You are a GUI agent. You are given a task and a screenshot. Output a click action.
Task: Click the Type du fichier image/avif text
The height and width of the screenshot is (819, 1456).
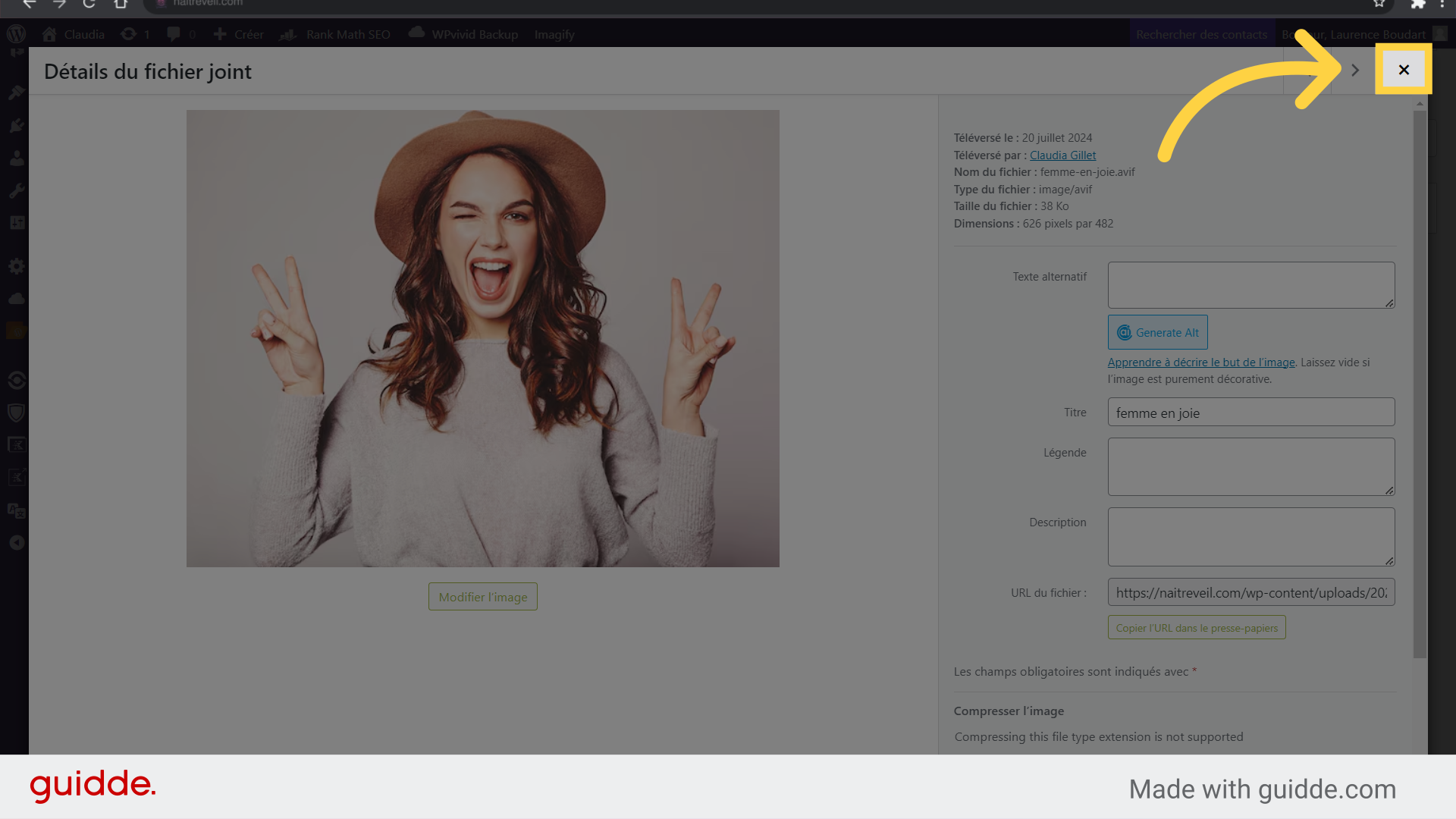pyautogui.click(x=1023, y=190)
